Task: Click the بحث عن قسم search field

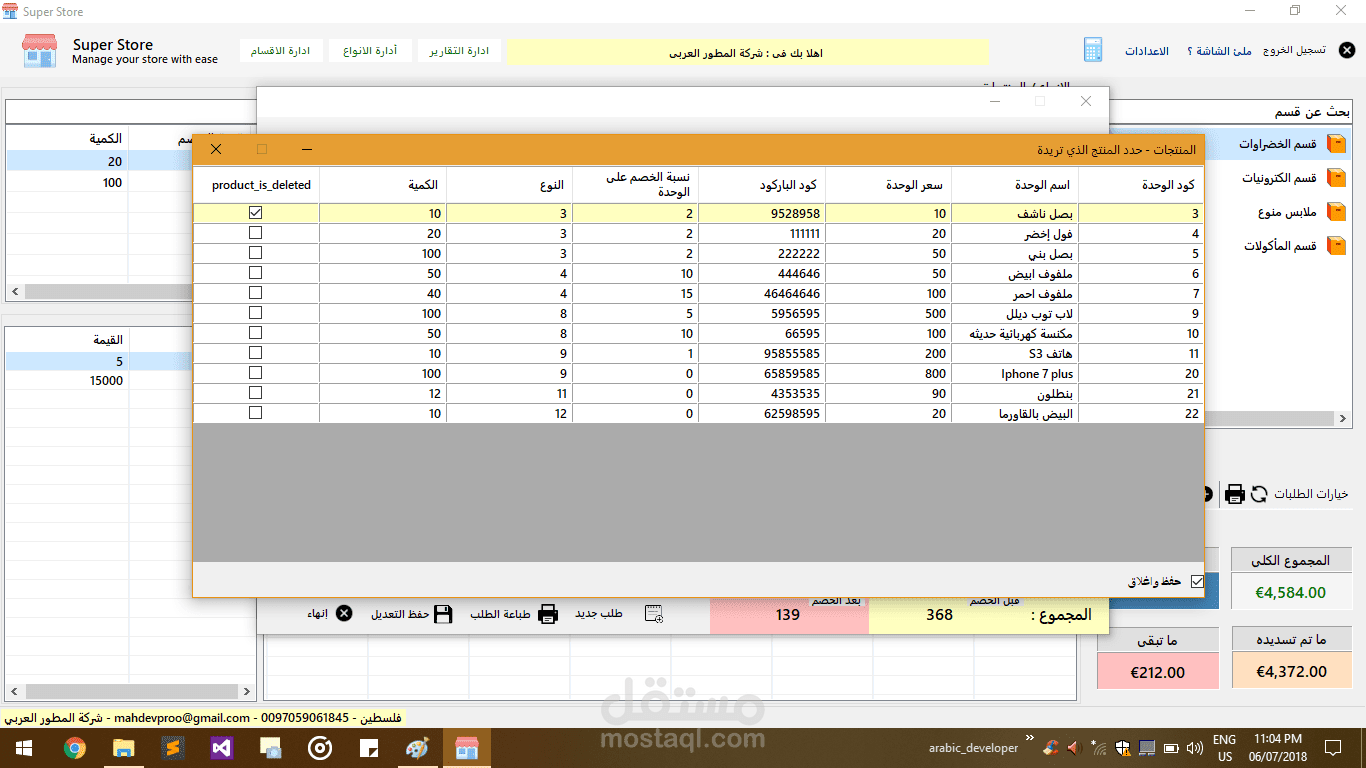Action: (1231, 111)
